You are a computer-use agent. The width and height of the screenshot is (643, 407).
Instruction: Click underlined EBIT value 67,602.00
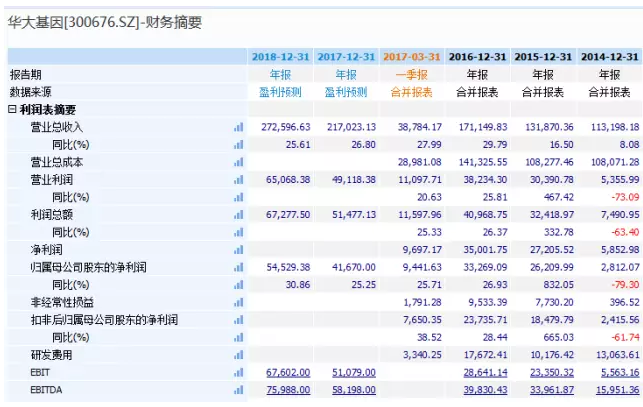(x=286, y=372)
